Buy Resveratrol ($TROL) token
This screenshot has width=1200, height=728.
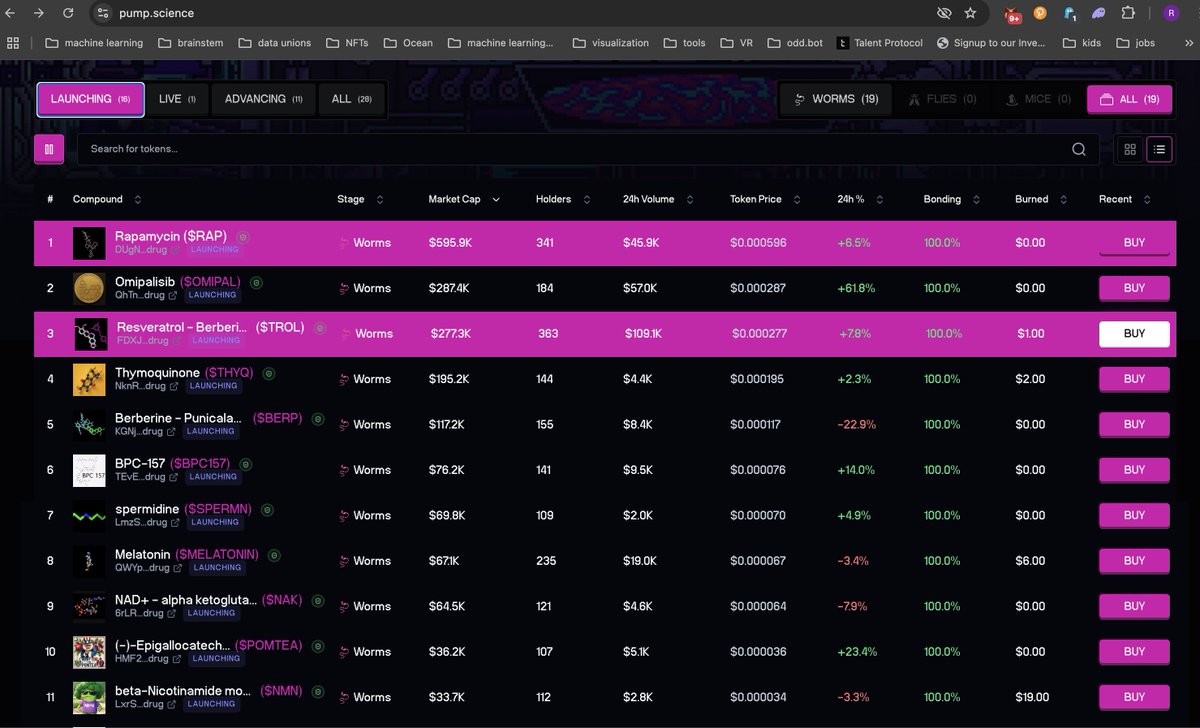(x=1134, y=334)
